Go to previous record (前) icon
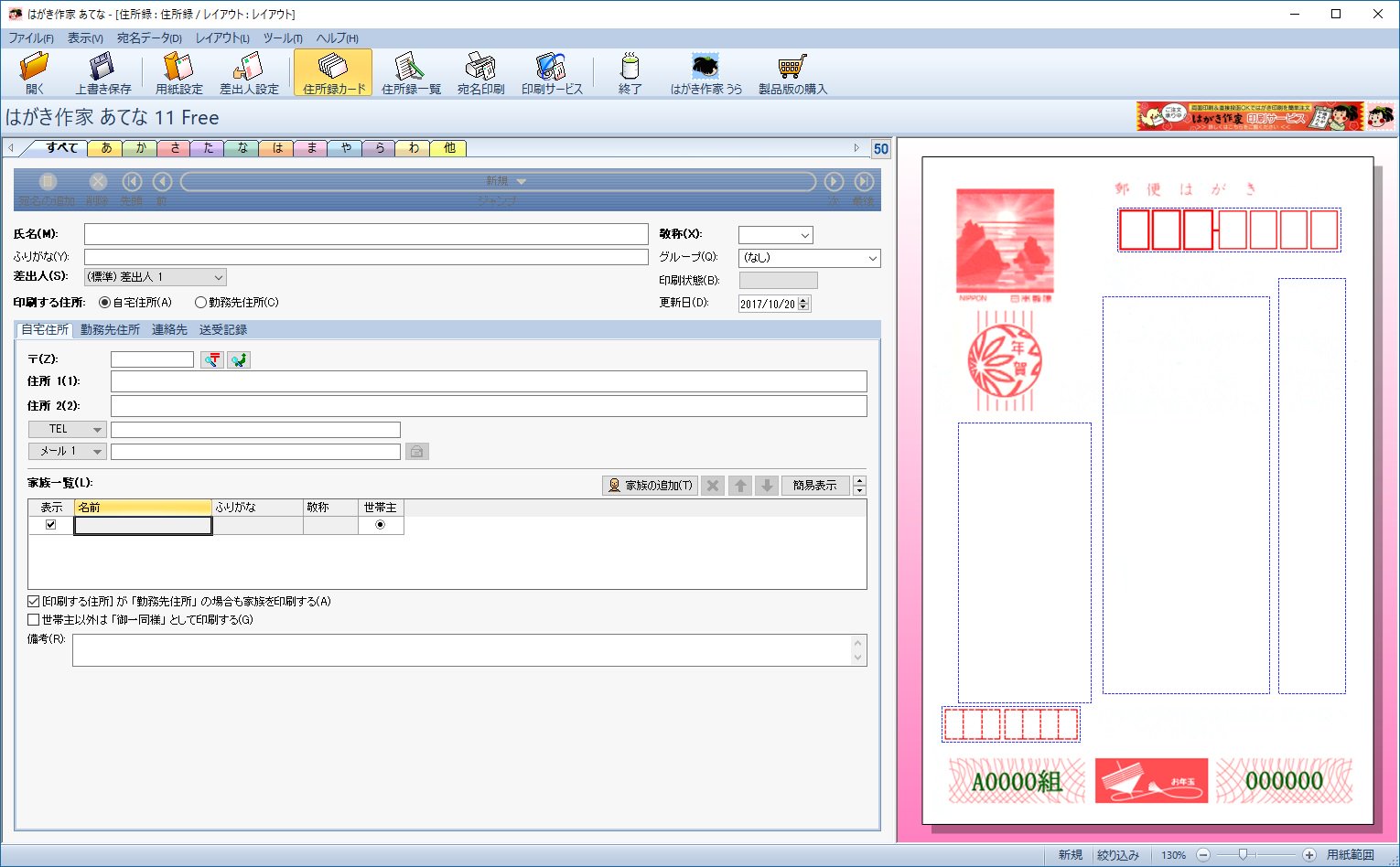Image resolution: width=1400 pixels, height=867 pixels. click(162, 182)
